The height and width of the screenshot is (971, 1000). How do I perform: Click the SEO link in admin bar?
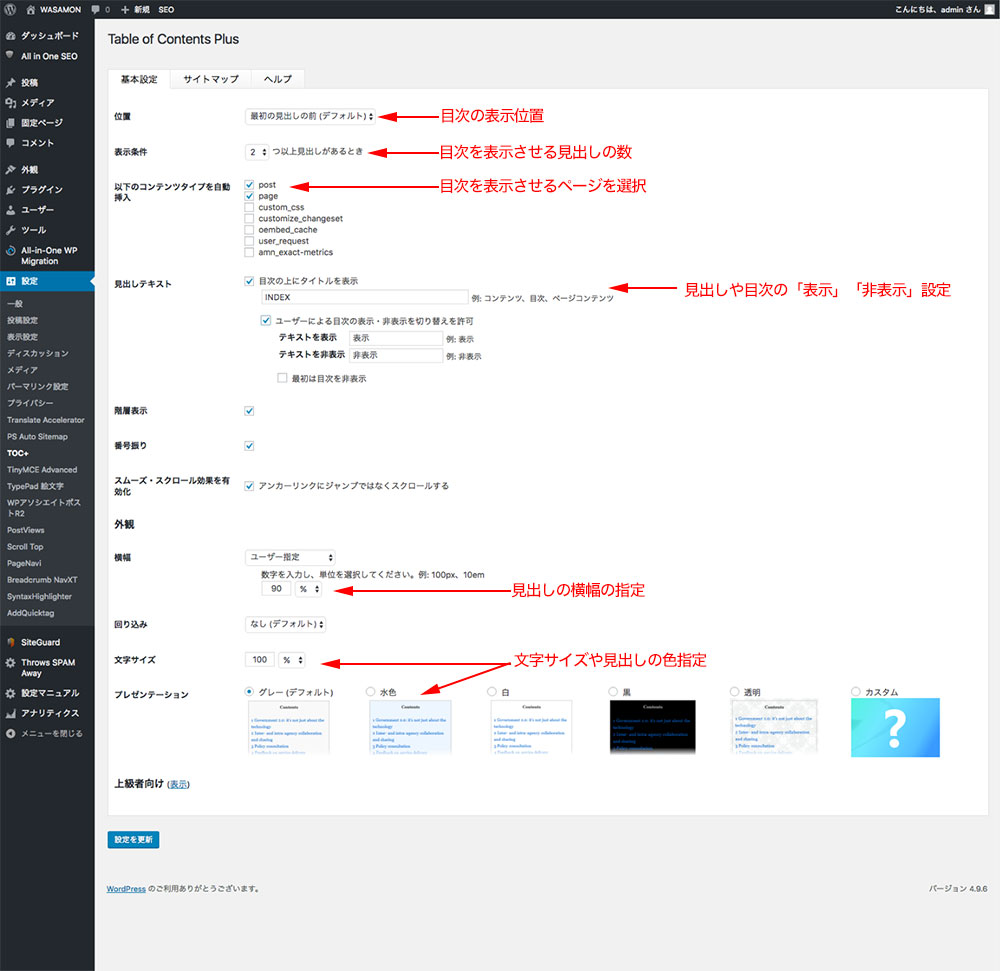(166, 10)
